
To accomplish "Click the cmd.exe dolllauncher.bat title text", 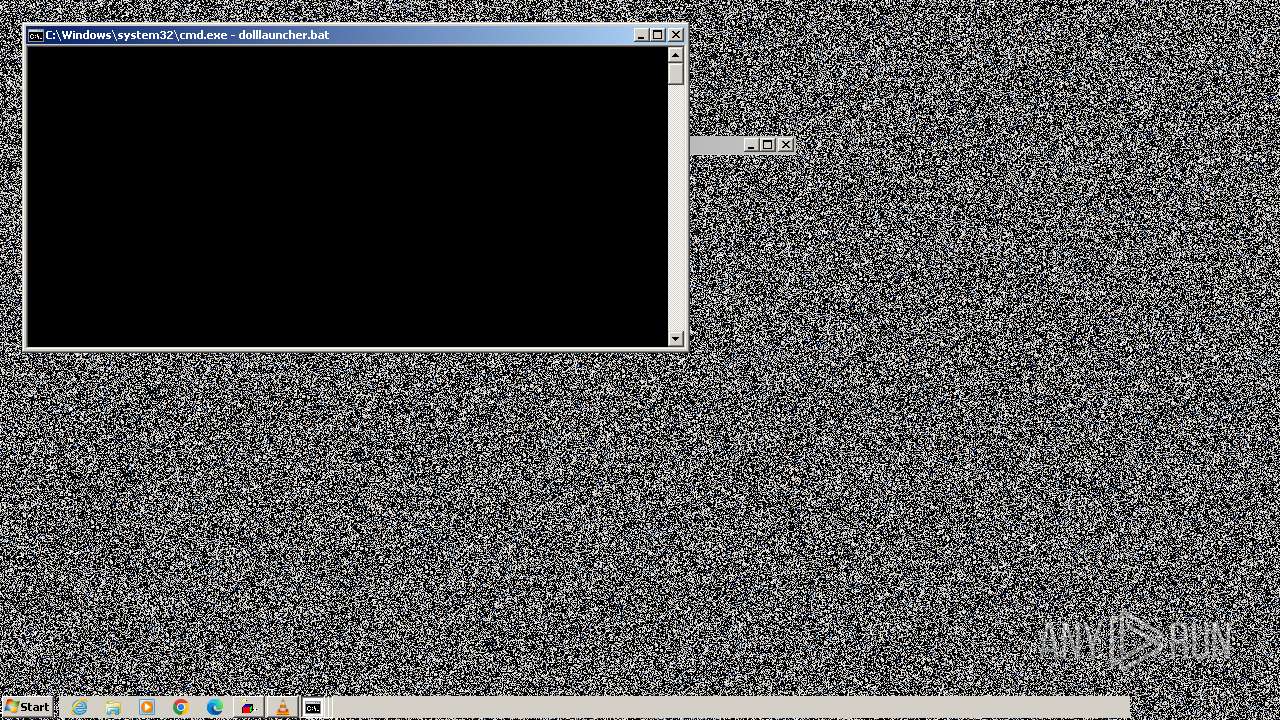I will (x=187, y=35).
